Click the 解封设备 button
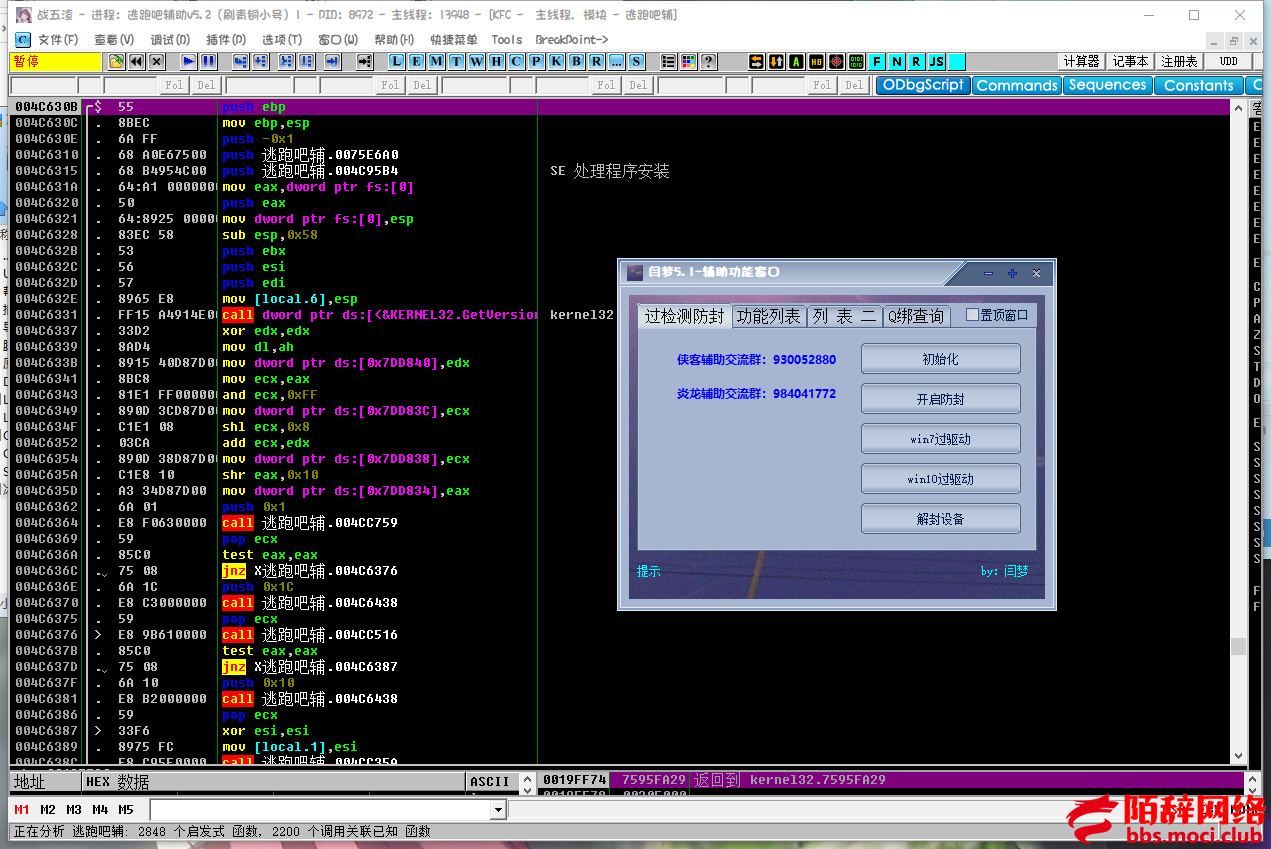Screen dimensions: 1271x849 940,519
